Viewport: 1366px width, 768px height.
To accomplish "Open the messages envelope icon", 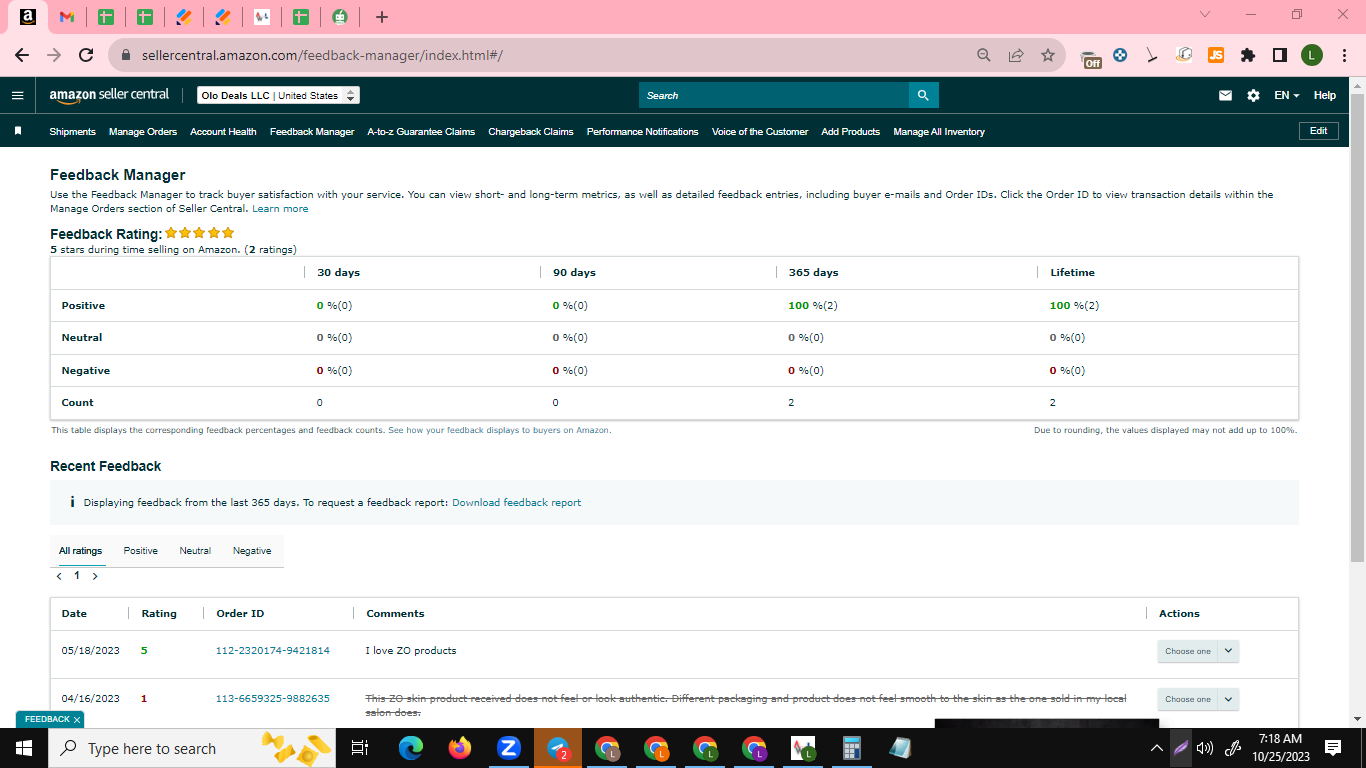I will 1225,95.
